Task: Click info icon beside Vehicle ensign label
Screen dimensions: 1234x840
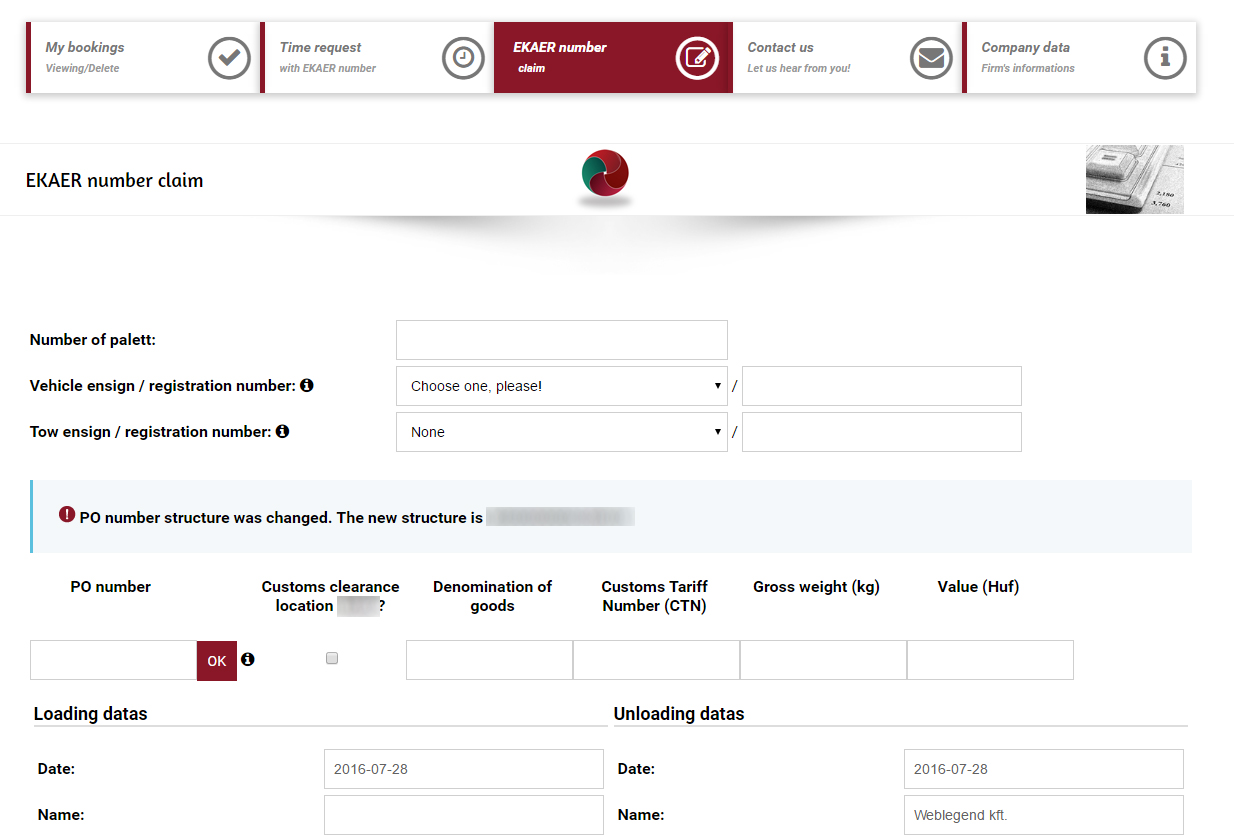Action: tap(307, 385)
